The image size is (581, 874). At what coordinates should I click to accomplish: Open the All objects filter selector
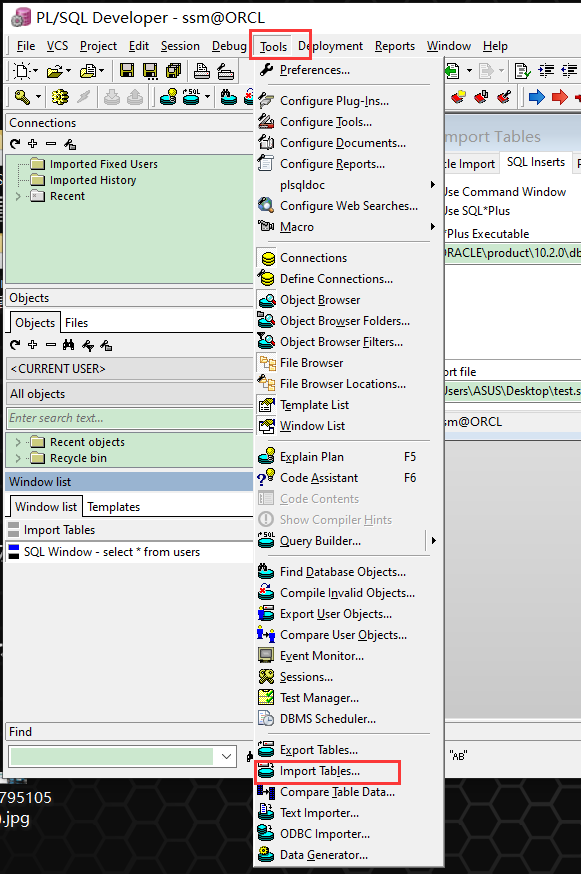click(x=129, y=394)
